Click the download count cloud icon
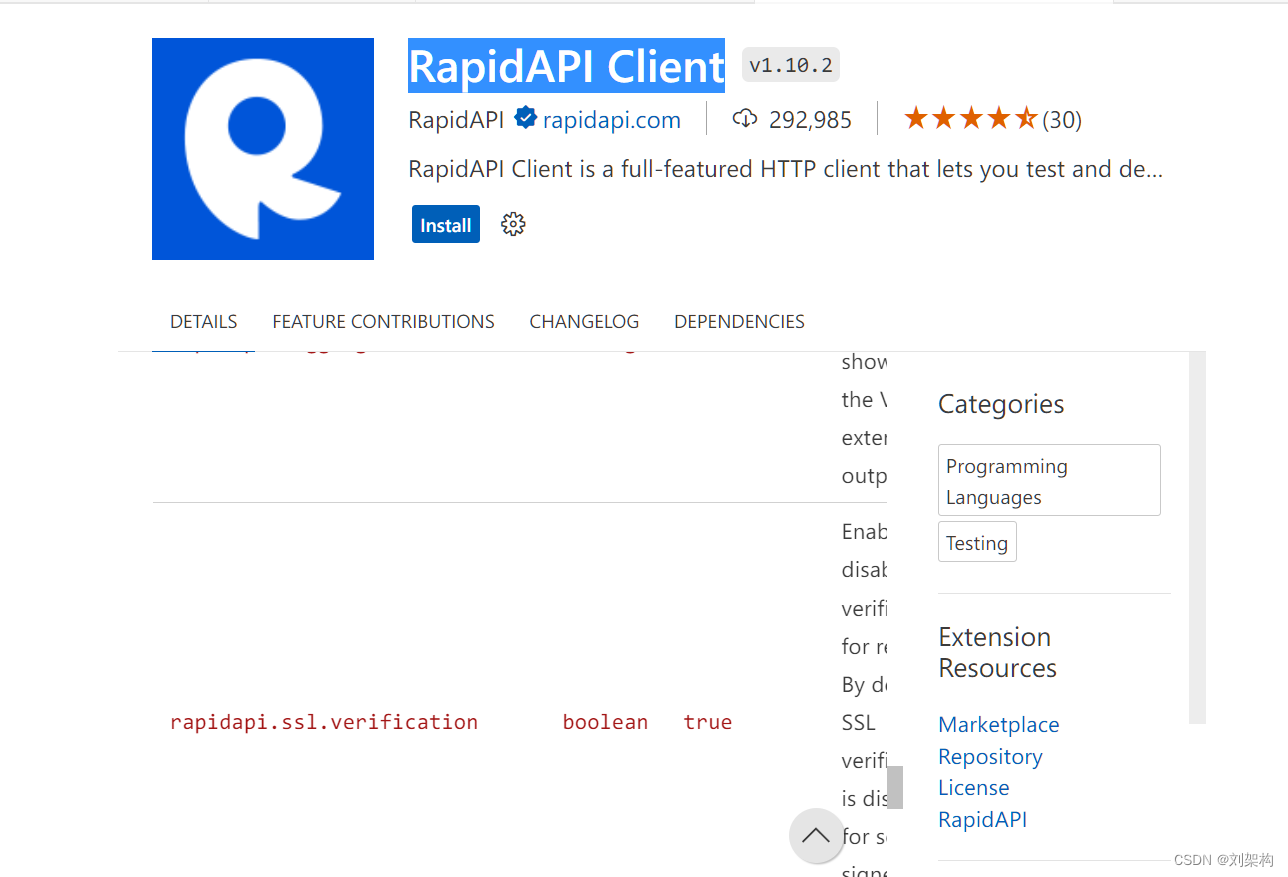The height and width of the screenshot is (877, 1288). pos(745,119)
